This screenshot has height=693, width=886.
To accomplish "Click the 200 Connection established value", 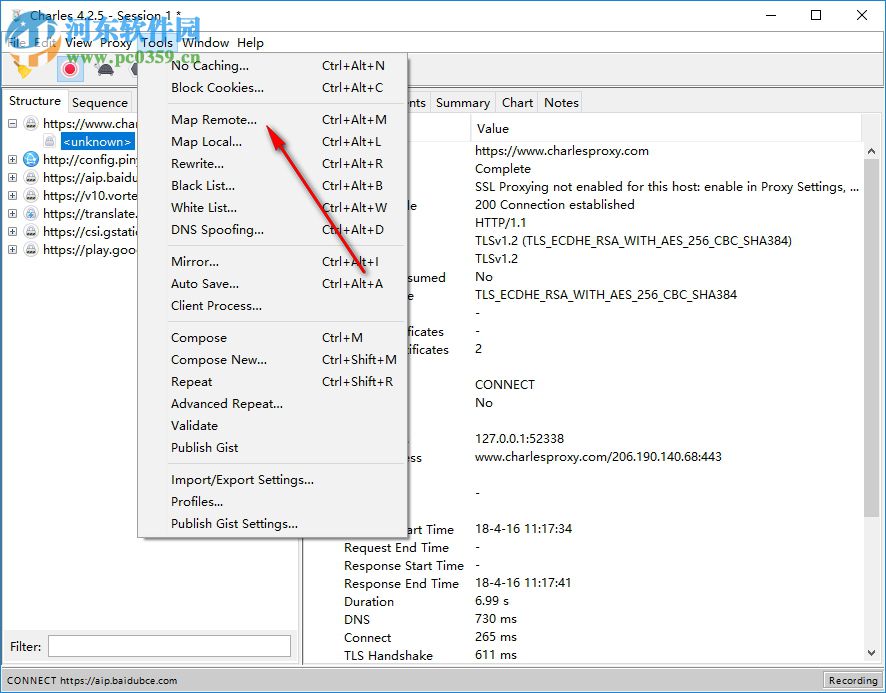I will (x=554, y=205).
